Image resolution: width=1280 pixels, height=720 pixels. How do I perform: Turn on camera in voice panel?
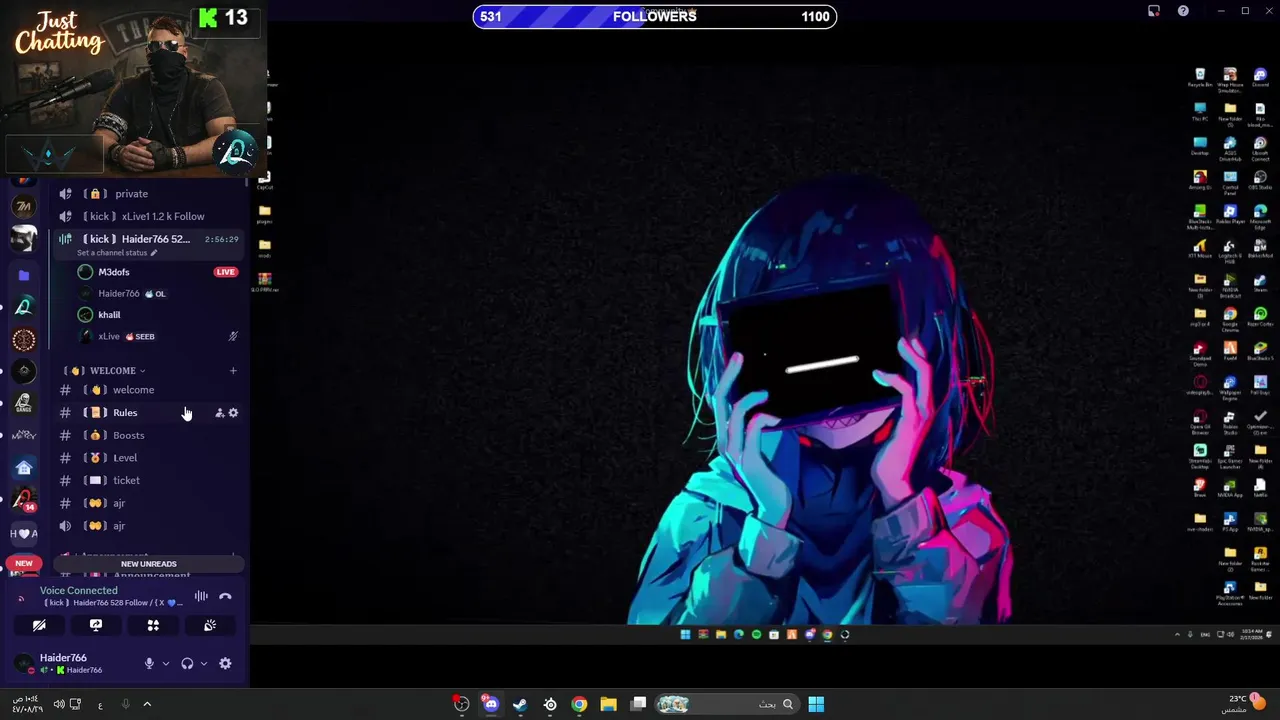[x=39, y=625]
